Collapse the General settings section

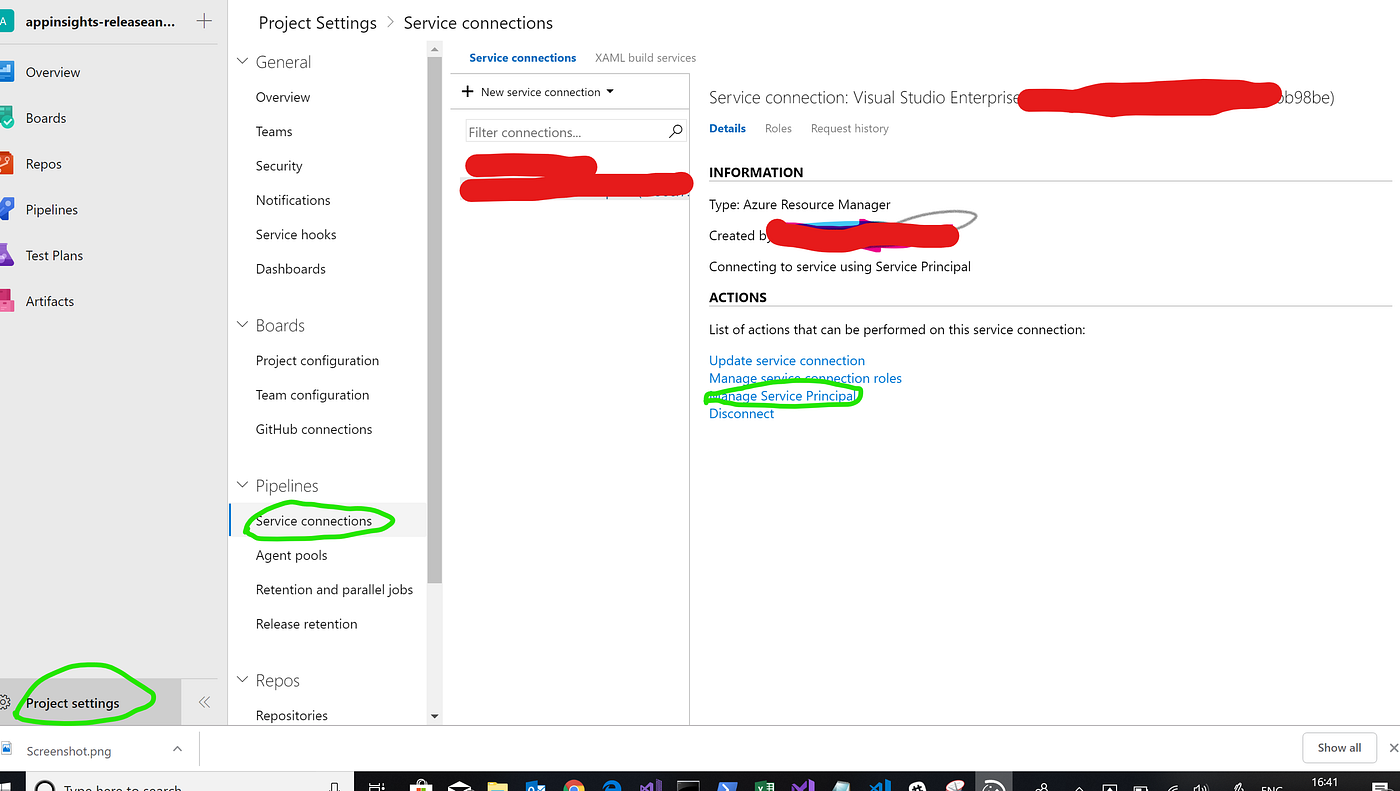[241, 60]
